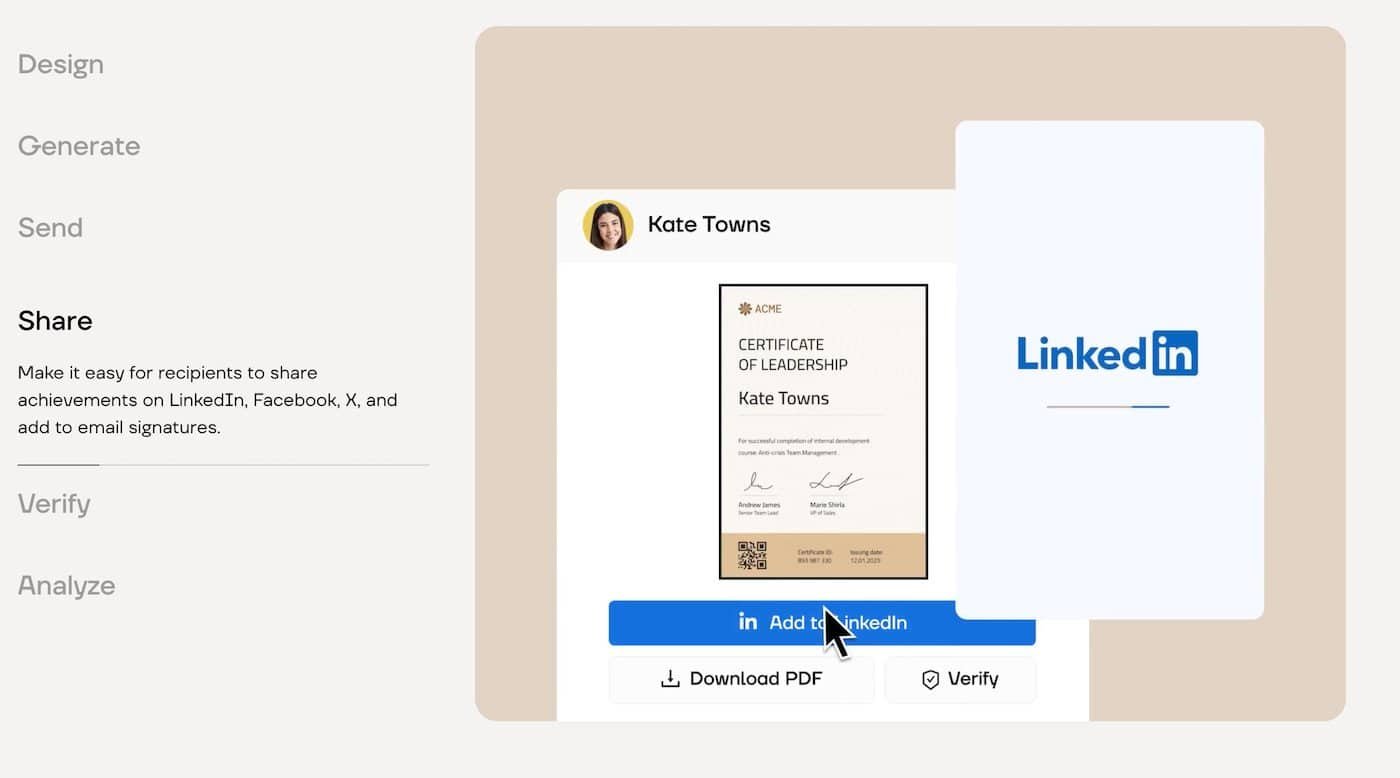Click the Certificate of Leadership preview
1400x778 pixels.
coord(823,430)
